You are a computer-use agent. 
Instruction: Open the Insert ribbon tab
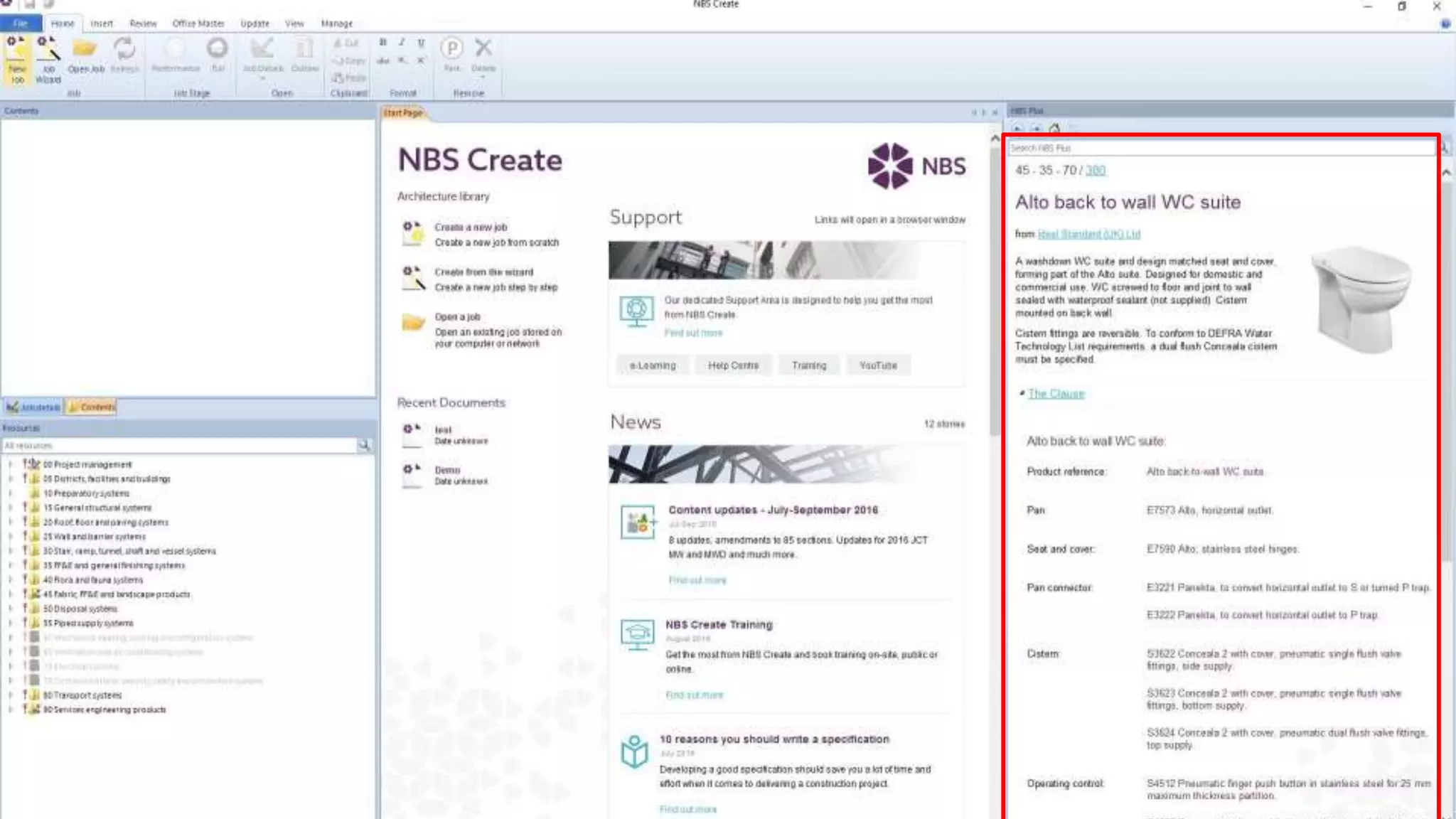[102, 23]
